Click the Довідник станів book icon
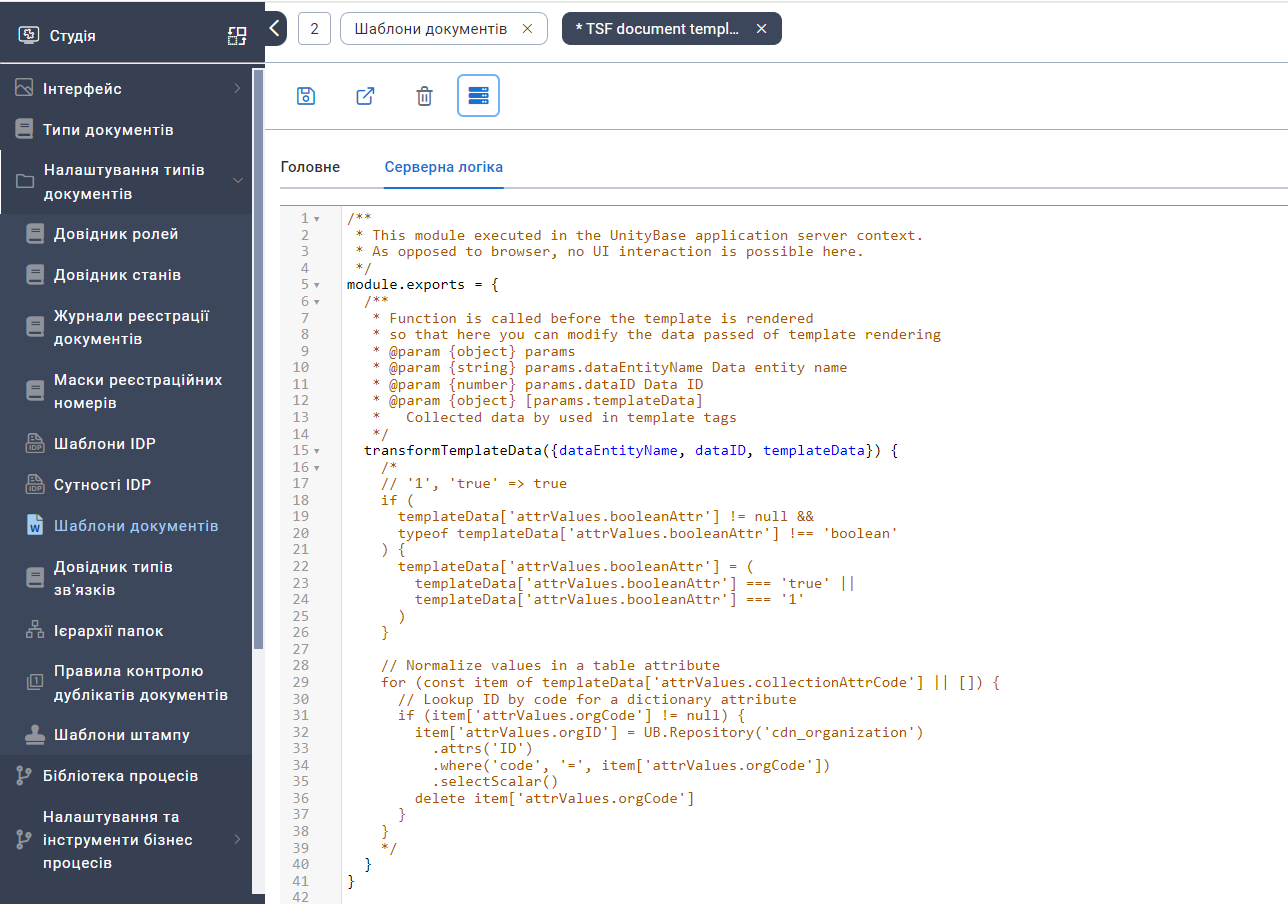This screenshot has height=904, width=1288. pyautogui.click(x=35, y=275)
